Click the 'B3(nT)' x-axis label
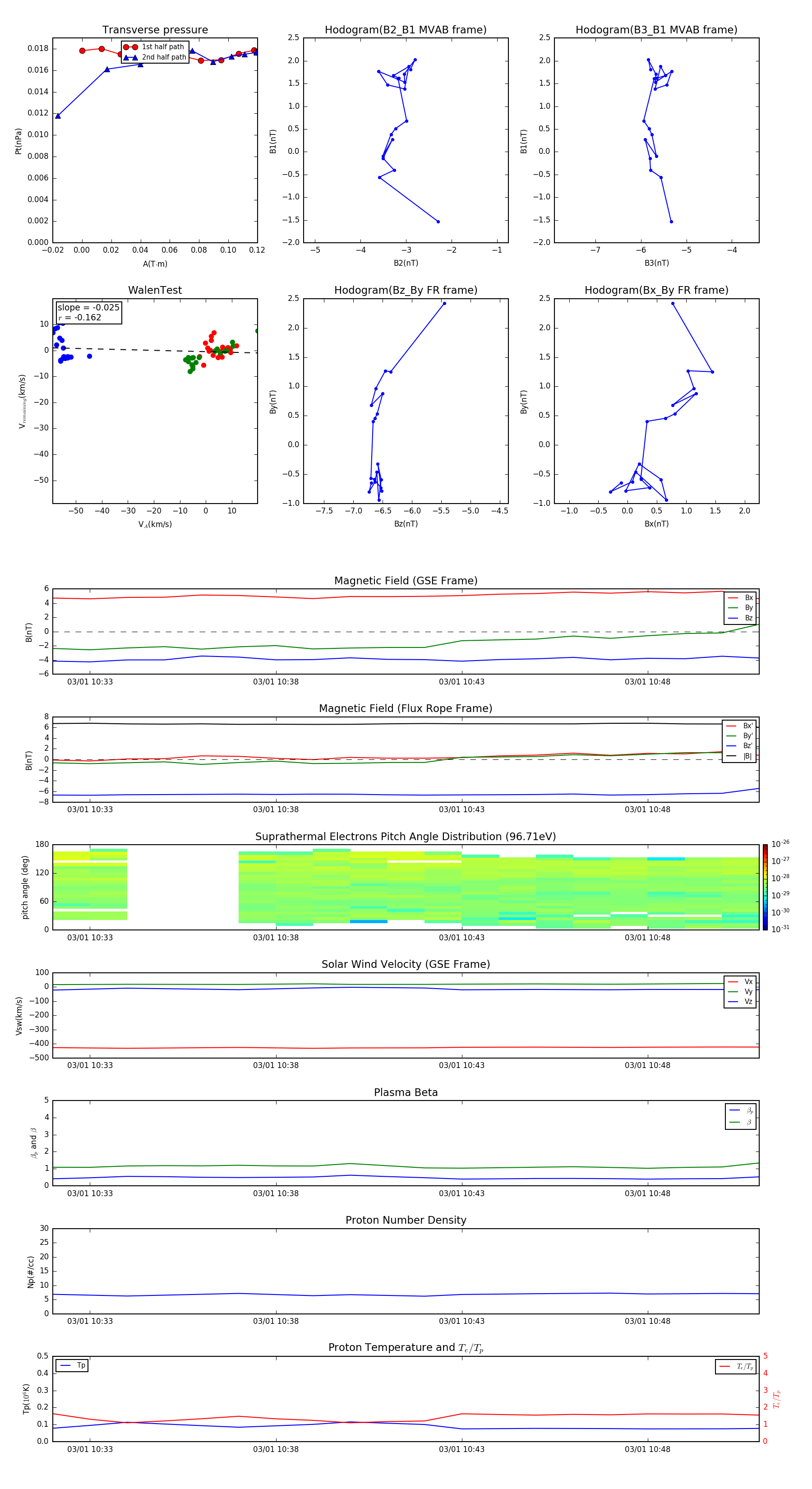 (656, 263)
